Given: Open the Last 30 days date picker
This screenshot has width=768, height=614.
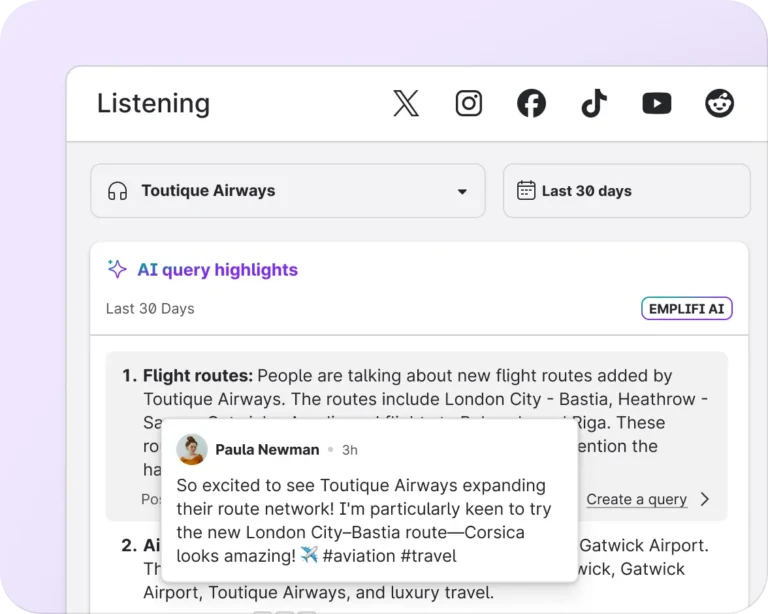Looking at the screenshot, I should click(626, 190).
